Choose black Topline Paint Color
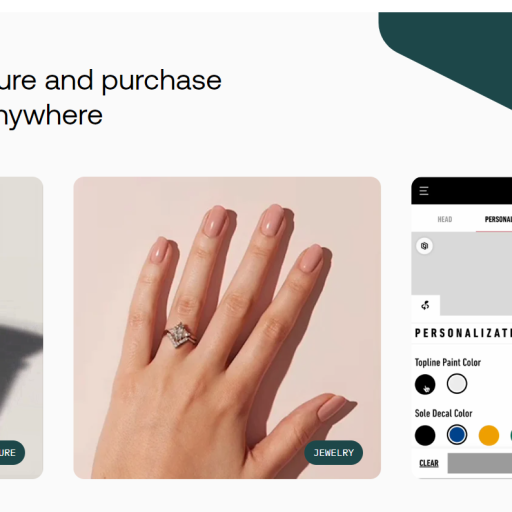The width and height of the screenshot is (512, 512). click(425, 384)
